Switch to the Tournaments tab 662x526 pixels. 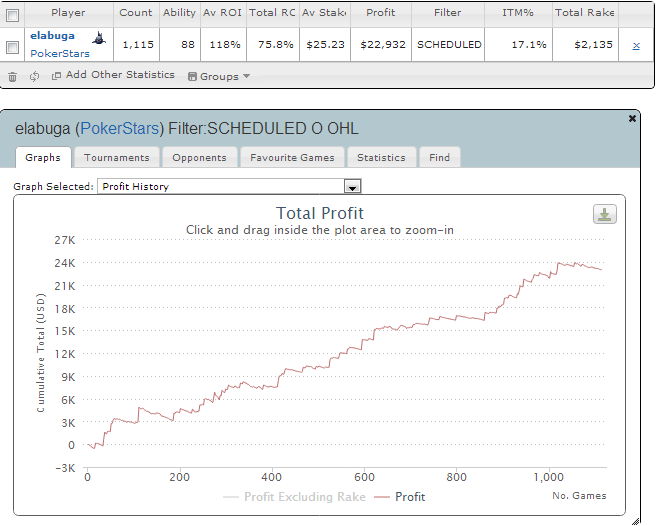(x=117, y=157)
